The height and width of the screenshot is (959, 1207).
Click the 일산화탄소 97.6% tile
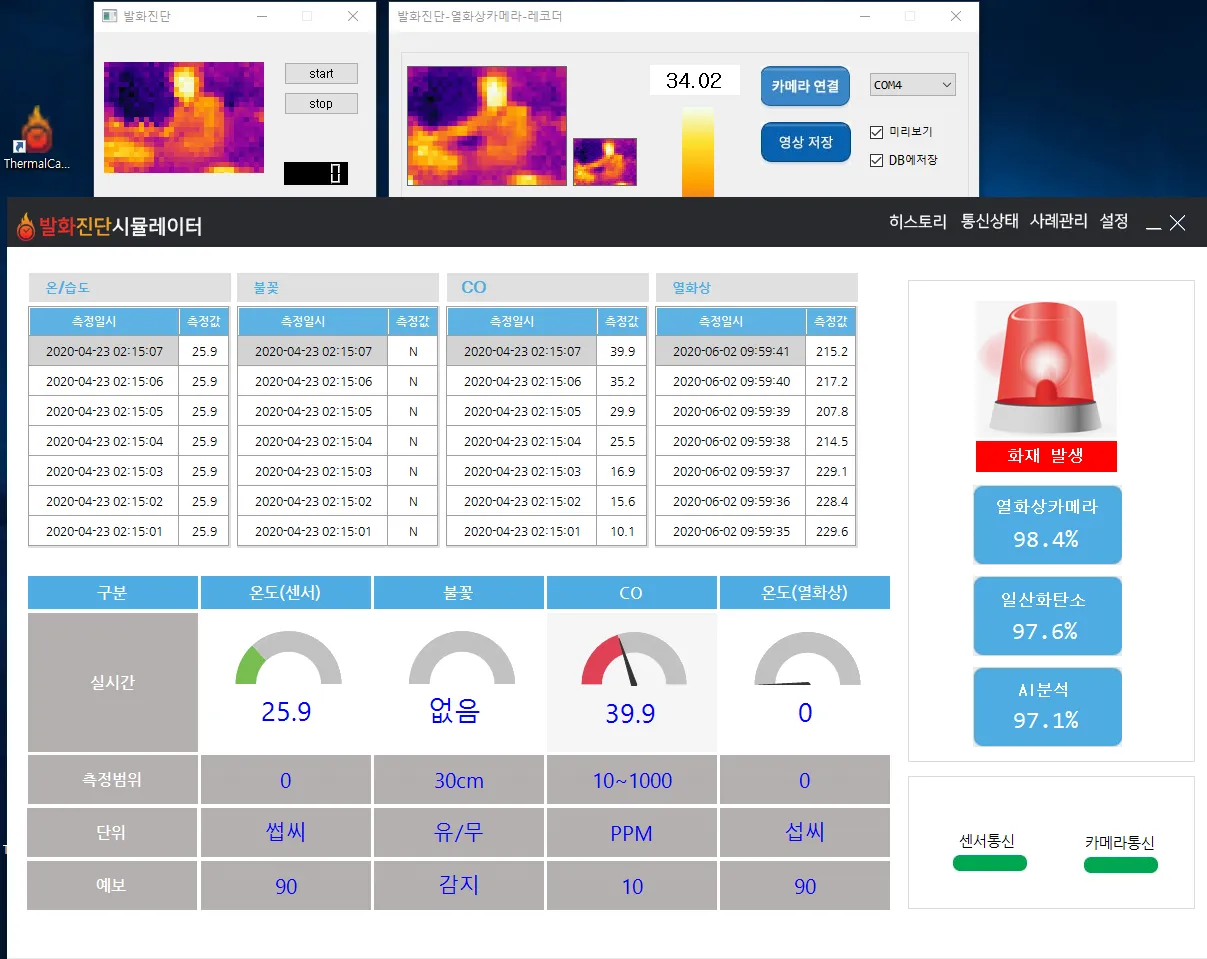tap(1048, 616)
